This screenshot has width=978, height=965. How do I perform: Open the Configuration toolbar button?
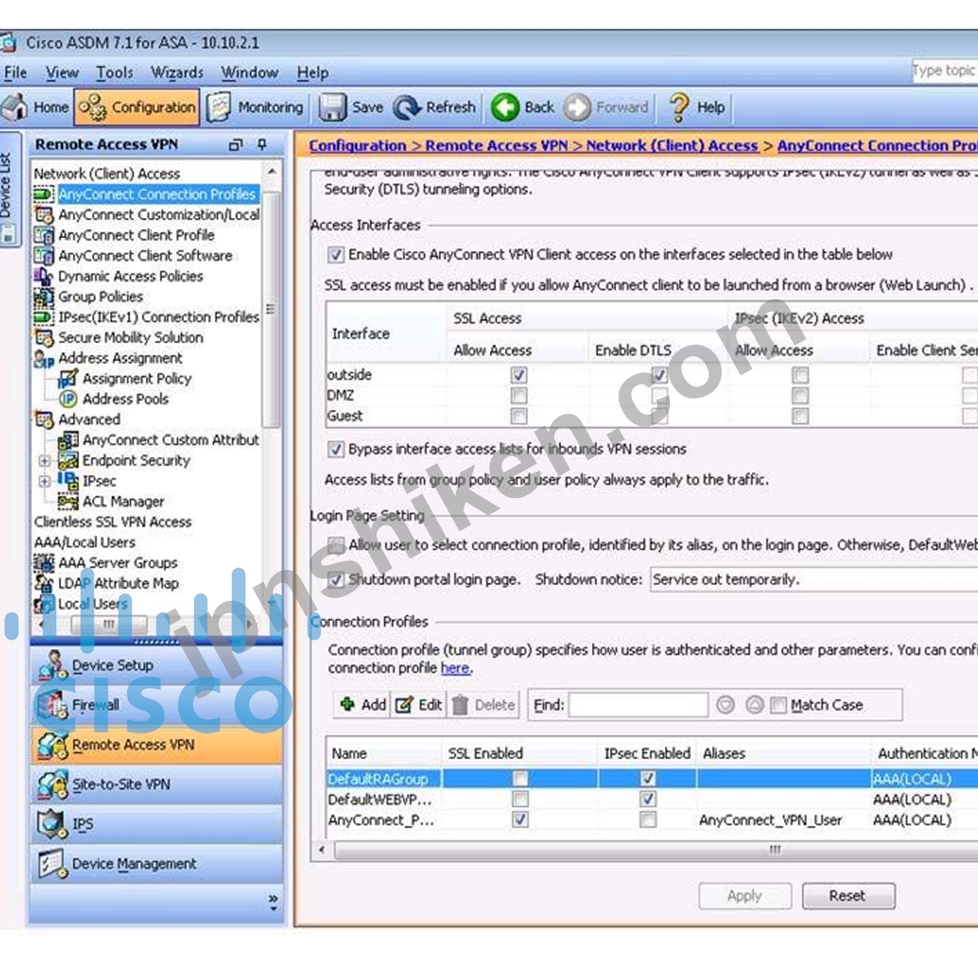tap(137, 107)
